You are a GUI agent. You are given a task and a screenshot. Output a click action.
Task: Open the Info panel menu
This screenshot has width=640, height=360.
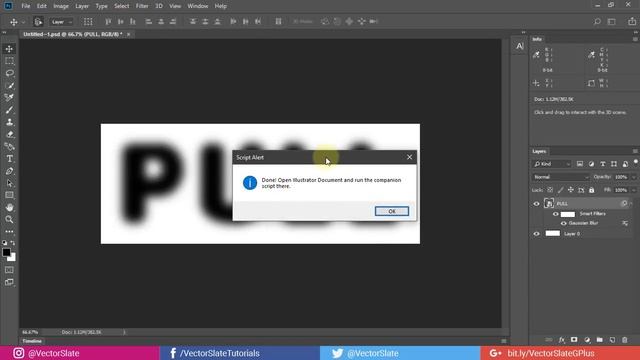click(635, 39)
